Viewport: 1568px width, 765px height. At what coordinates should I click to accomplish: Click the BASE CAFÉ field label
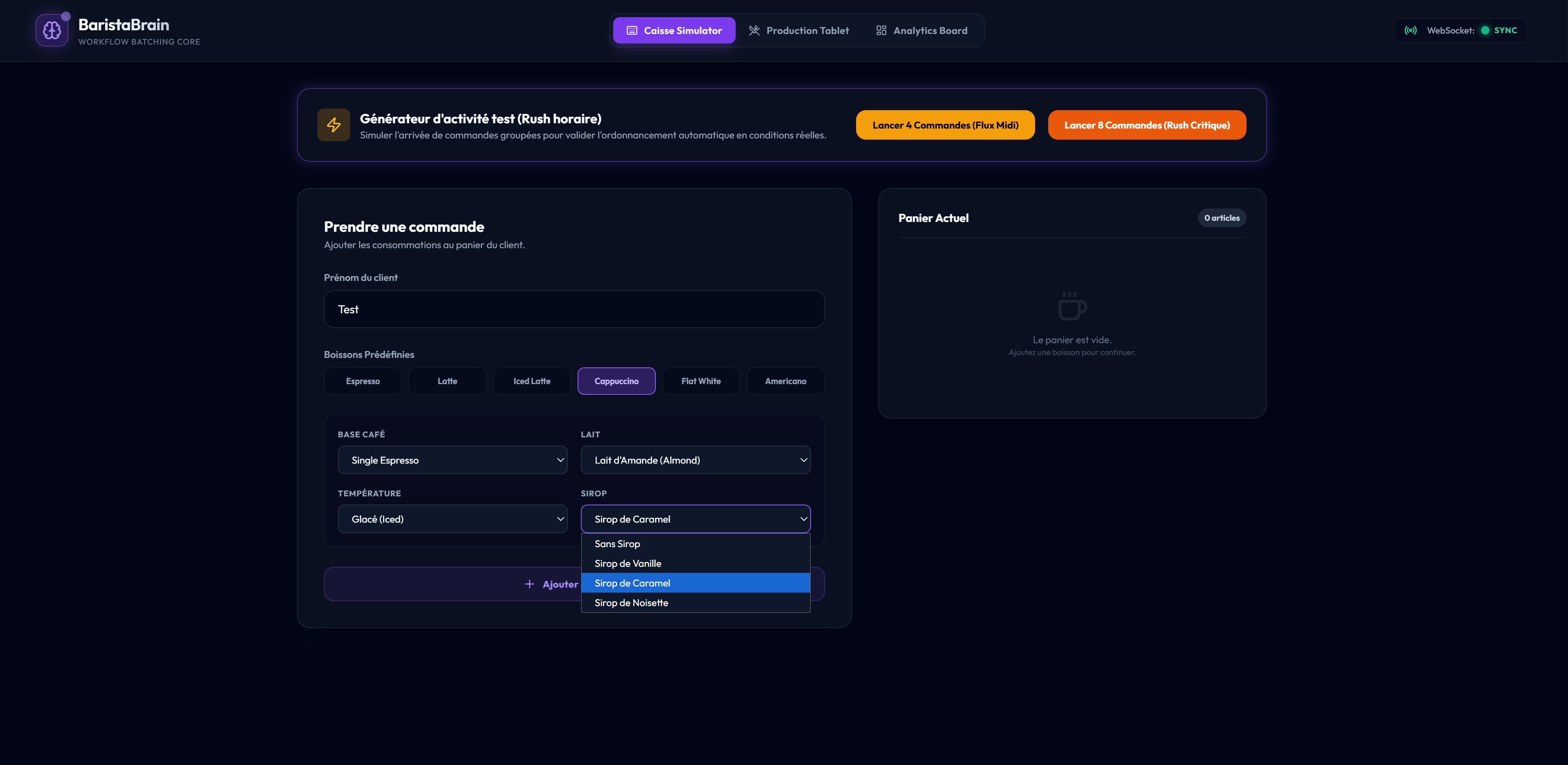point(361,435)
